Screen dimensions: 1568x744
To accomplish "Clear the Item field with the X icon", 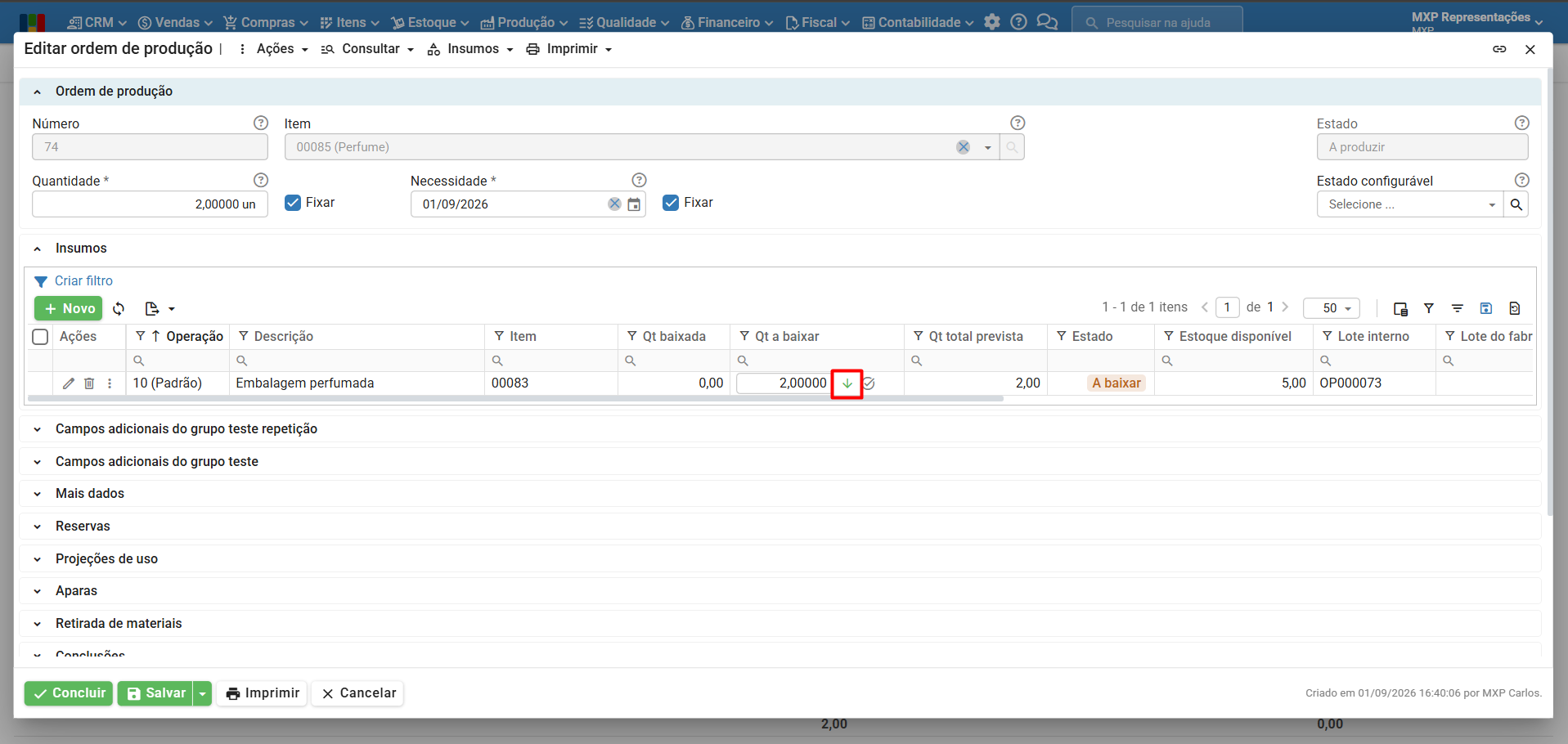I will 964,147.
